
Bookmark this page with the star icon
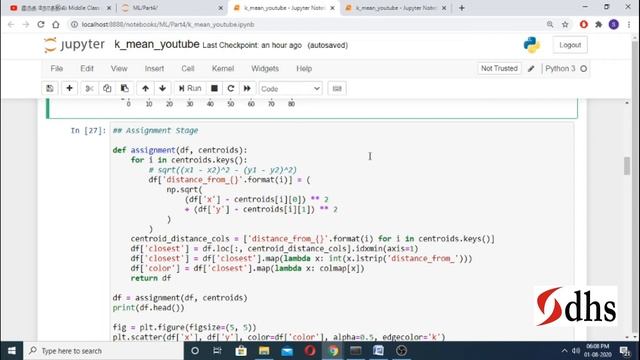click(x=565, y=24)
